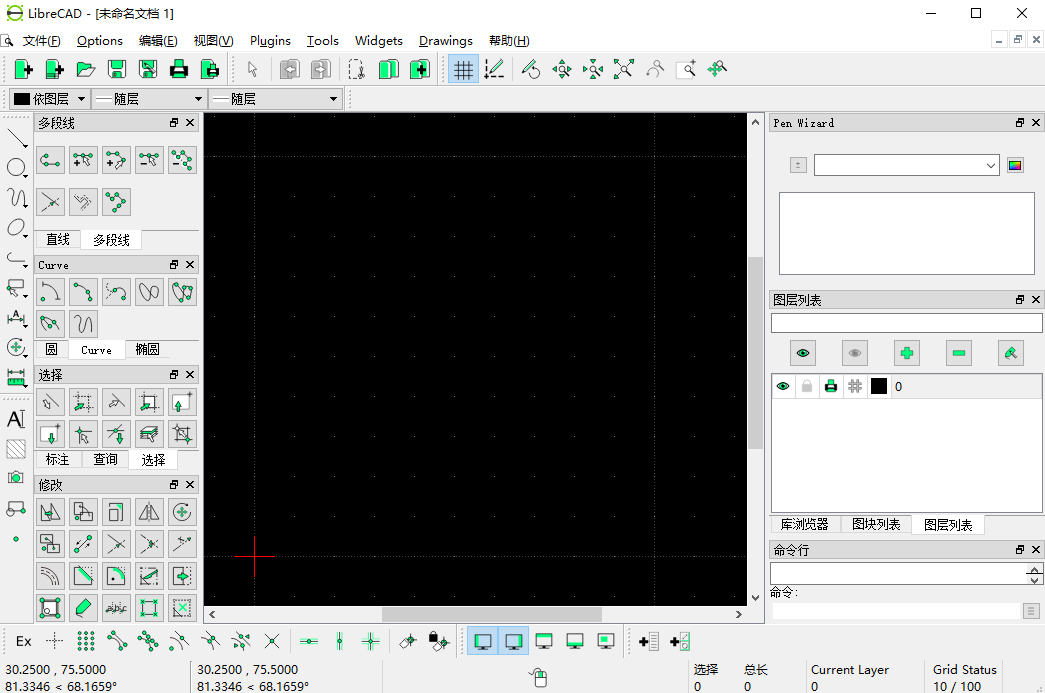Click the Redraw icon
The image size is (1045, 693).
[x=531, y=69]
